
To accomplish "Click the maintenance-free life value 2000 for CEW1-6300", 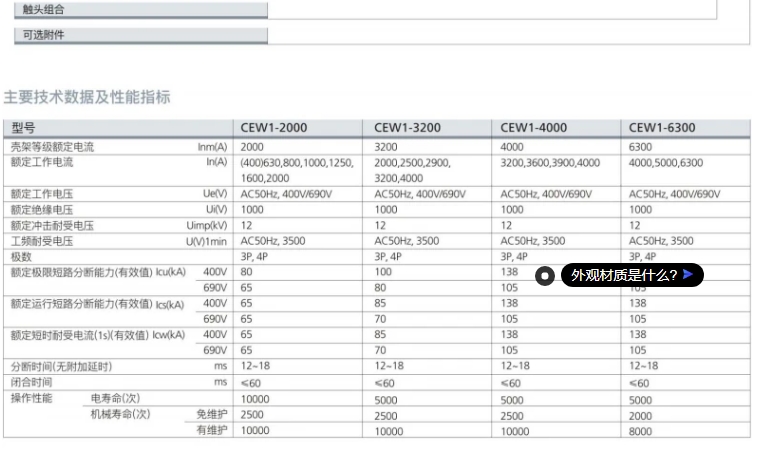I will click(x=640, y=416).
